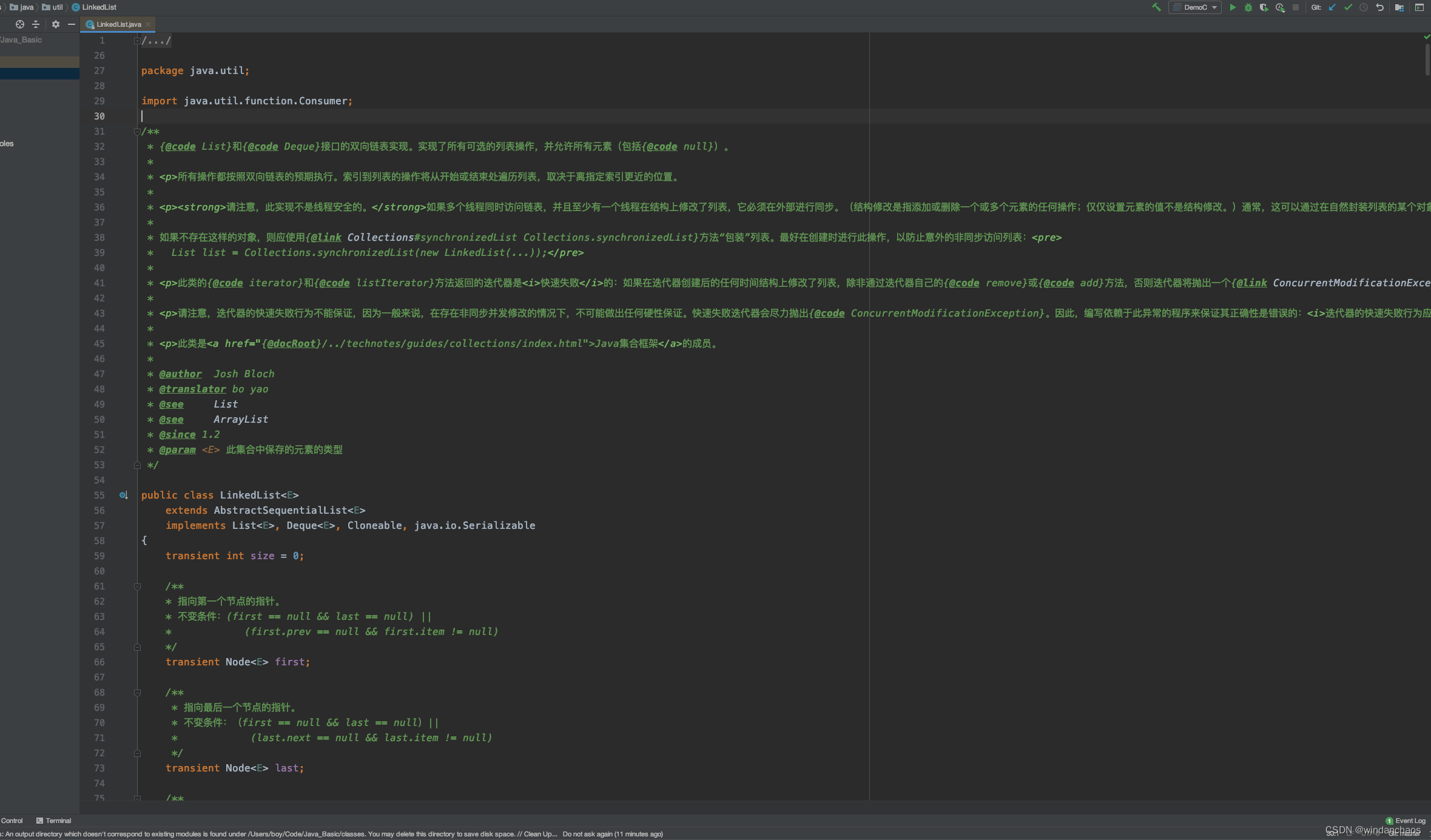Click the @translator Javadoc tag
Viewport: 1431px width, 840px height.
click(x=192, y=389)
